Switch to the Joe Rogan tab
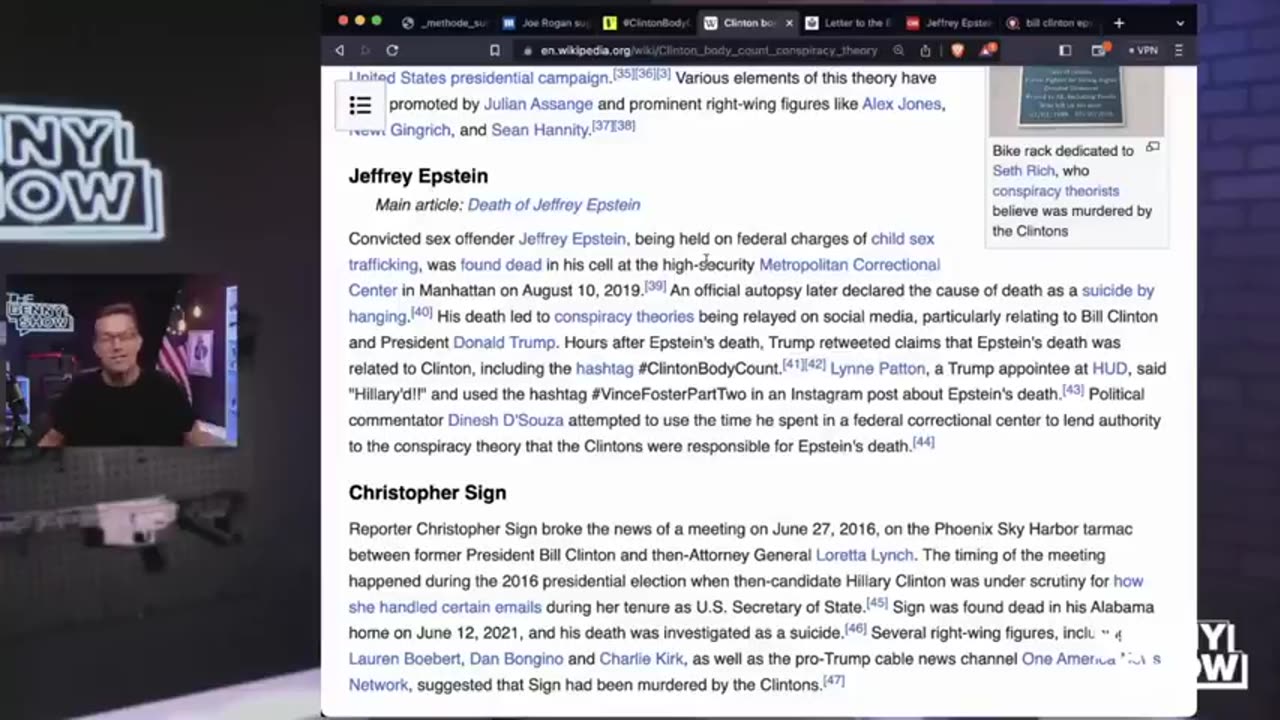Image resolution: width=1280 pixels, height=720 pixels. click(x=546, y=22)
